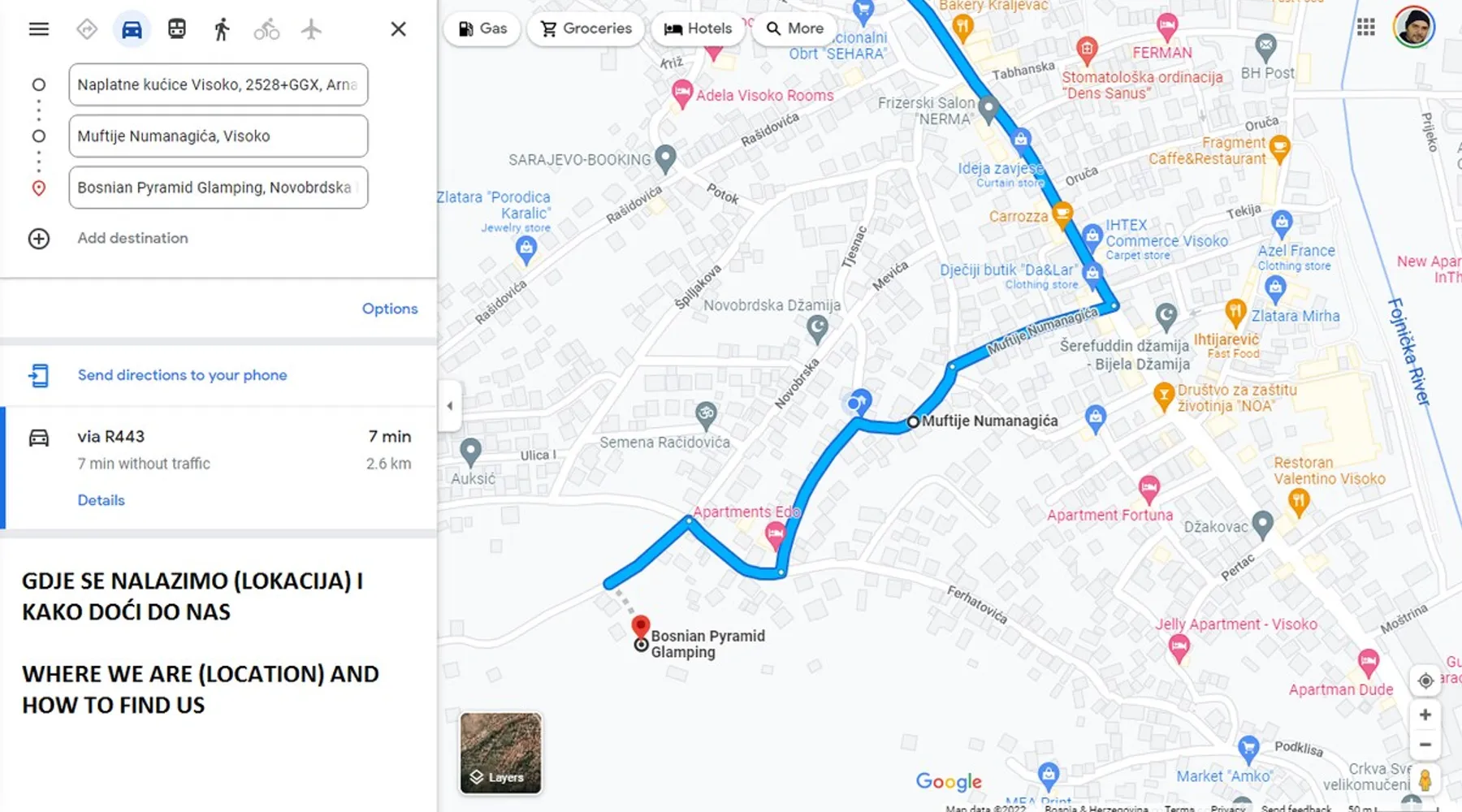
Task: Show your location on map
Action: [x=1425, y=680]
